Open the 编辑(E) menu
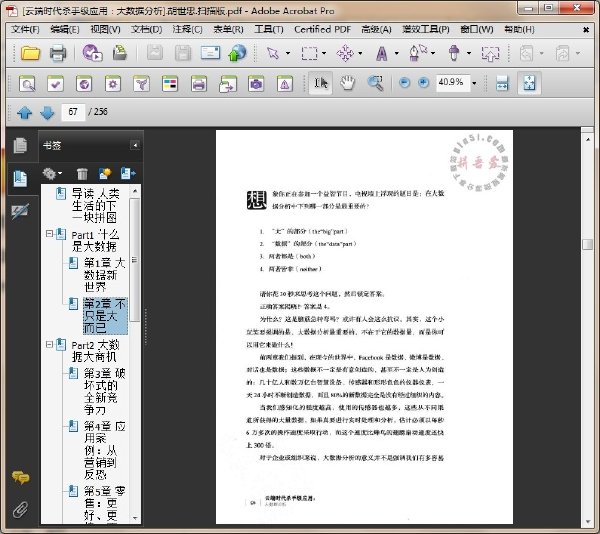This screenshot has width=600, height=534. (65, 29)
